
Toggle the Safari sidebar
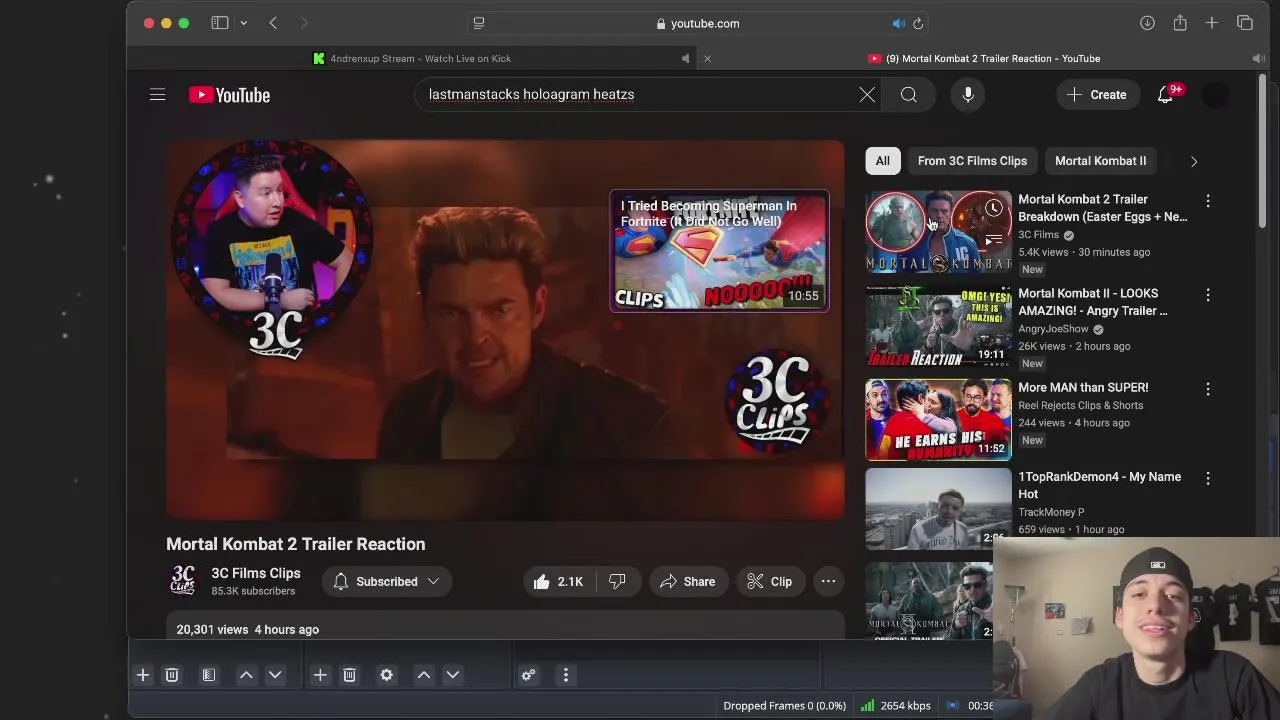(220, 23)
